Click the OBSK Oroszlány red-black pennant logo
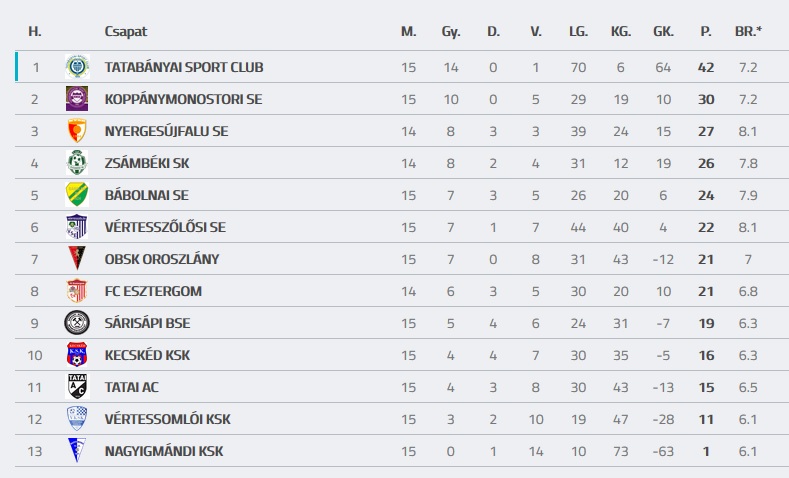 point(77,259)
